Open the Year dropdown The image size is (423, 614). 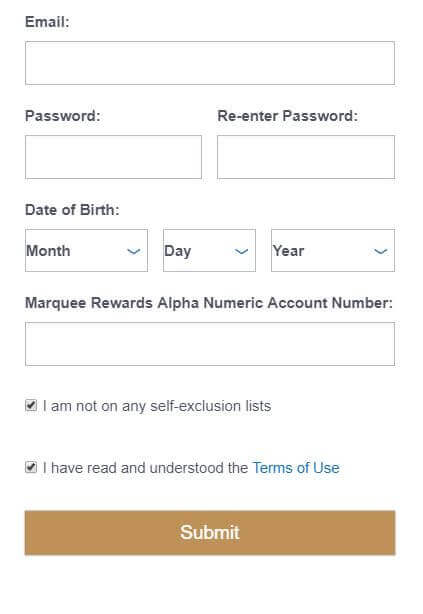coord(333,251)
